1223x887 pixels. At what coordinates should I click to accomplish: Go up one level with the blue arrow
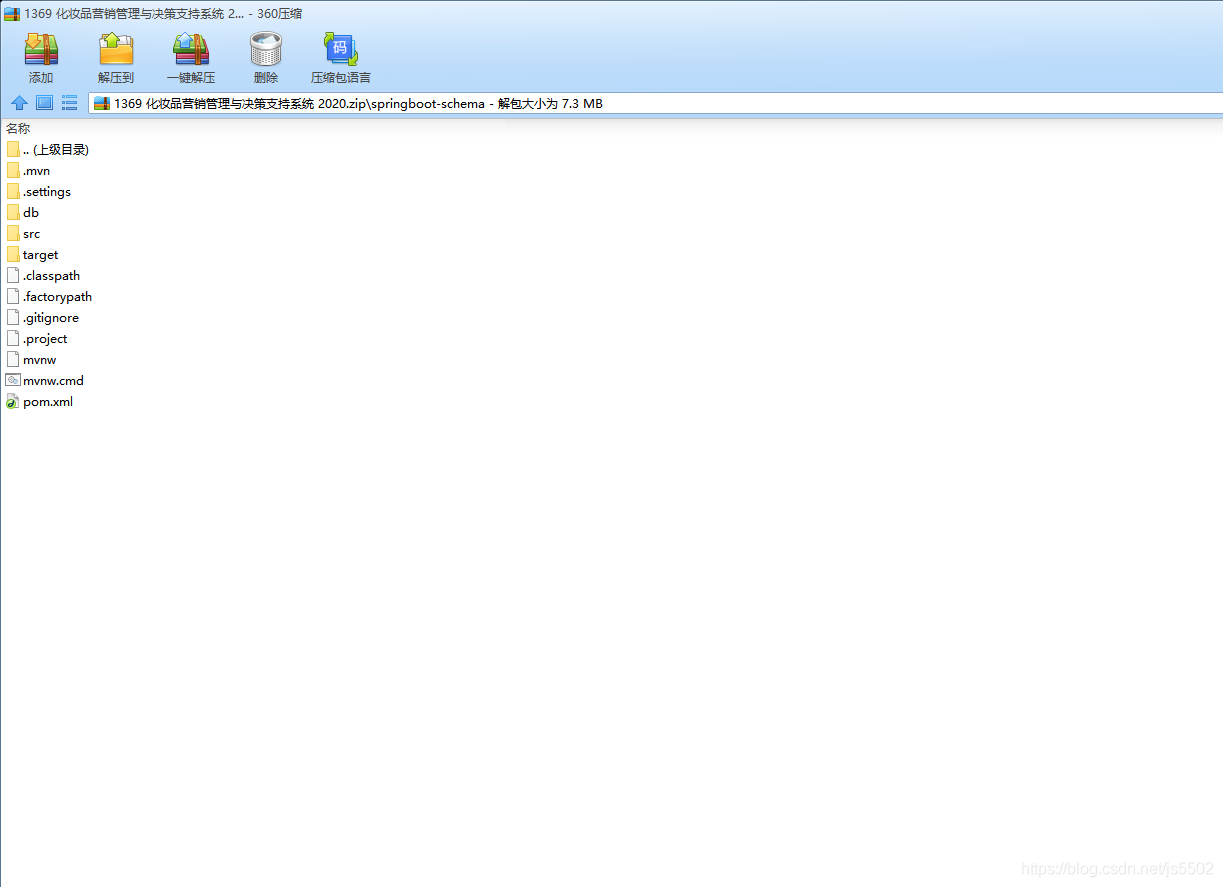pyautogui.click(x=19, y=103)
